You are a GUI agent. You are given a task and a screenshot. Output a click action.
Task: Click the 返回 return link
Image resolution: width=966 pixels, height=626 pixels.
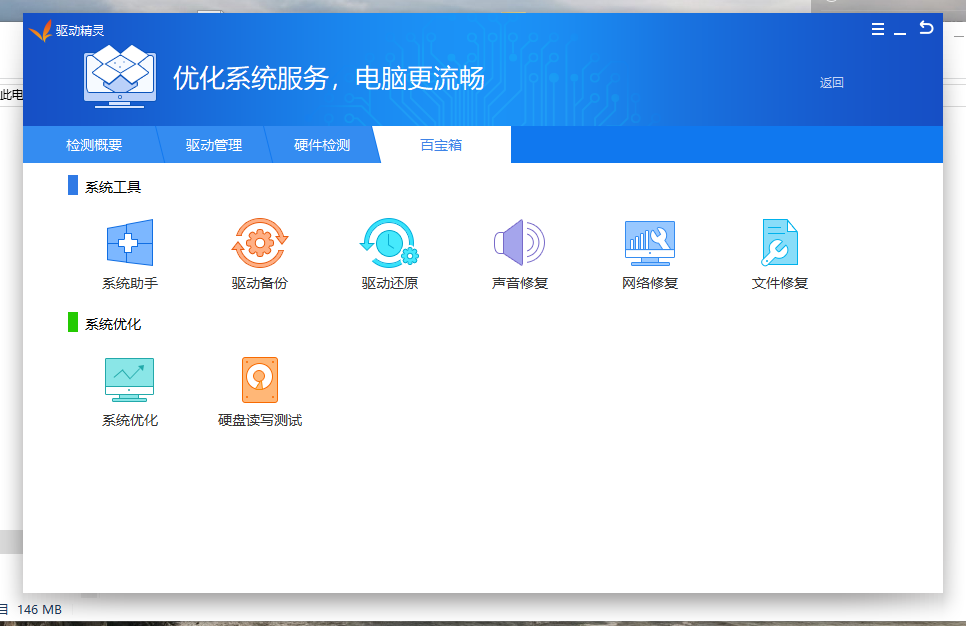click(833, 82)
